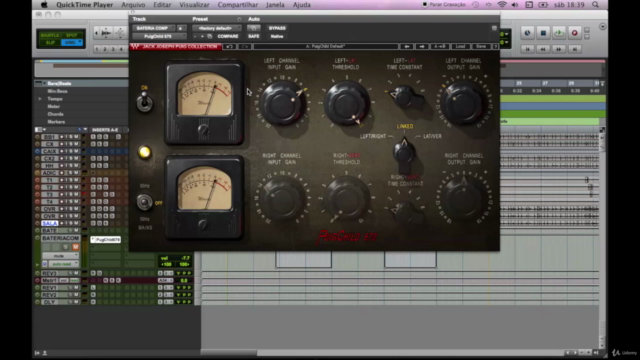Solo the BATERIACOM track with S button
The width and height of the screenshot is (640, 360).
[x=65, y=247]
